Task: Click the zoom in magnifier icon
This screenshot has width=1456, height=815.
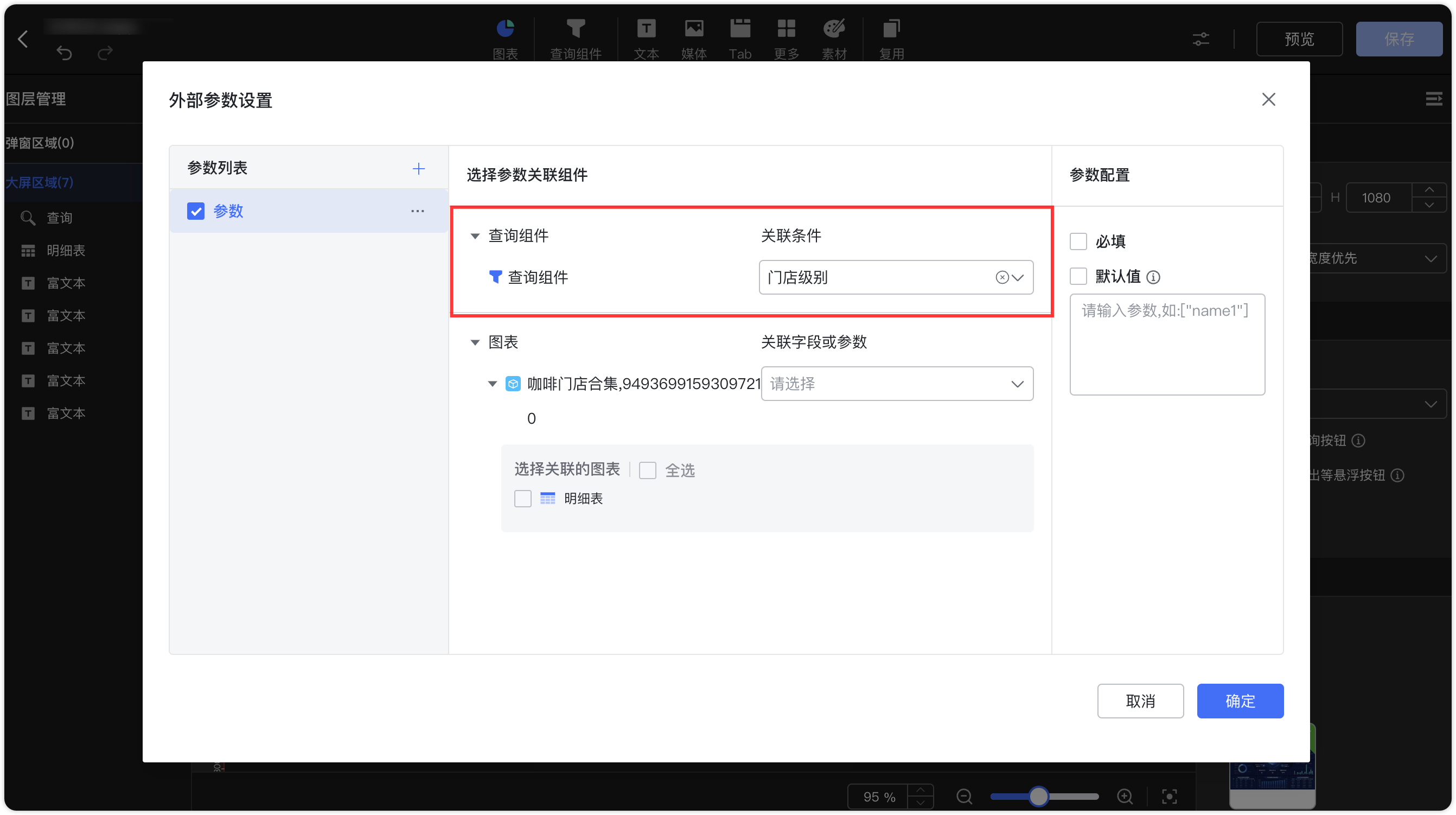Action: click(x=1125, y=797)
